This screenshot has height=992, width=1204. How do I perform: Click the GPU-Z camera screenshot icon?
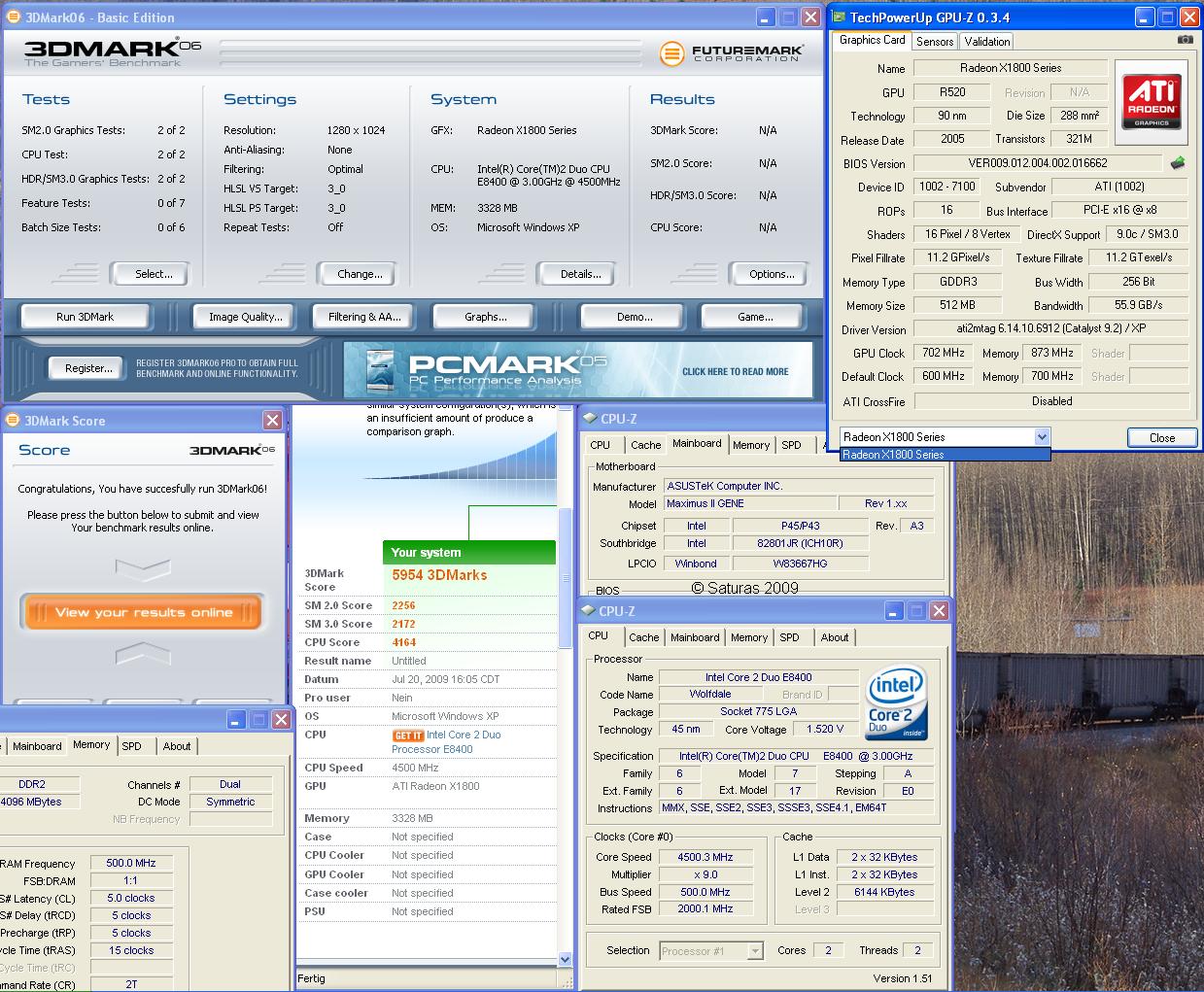pos(1185,41)
